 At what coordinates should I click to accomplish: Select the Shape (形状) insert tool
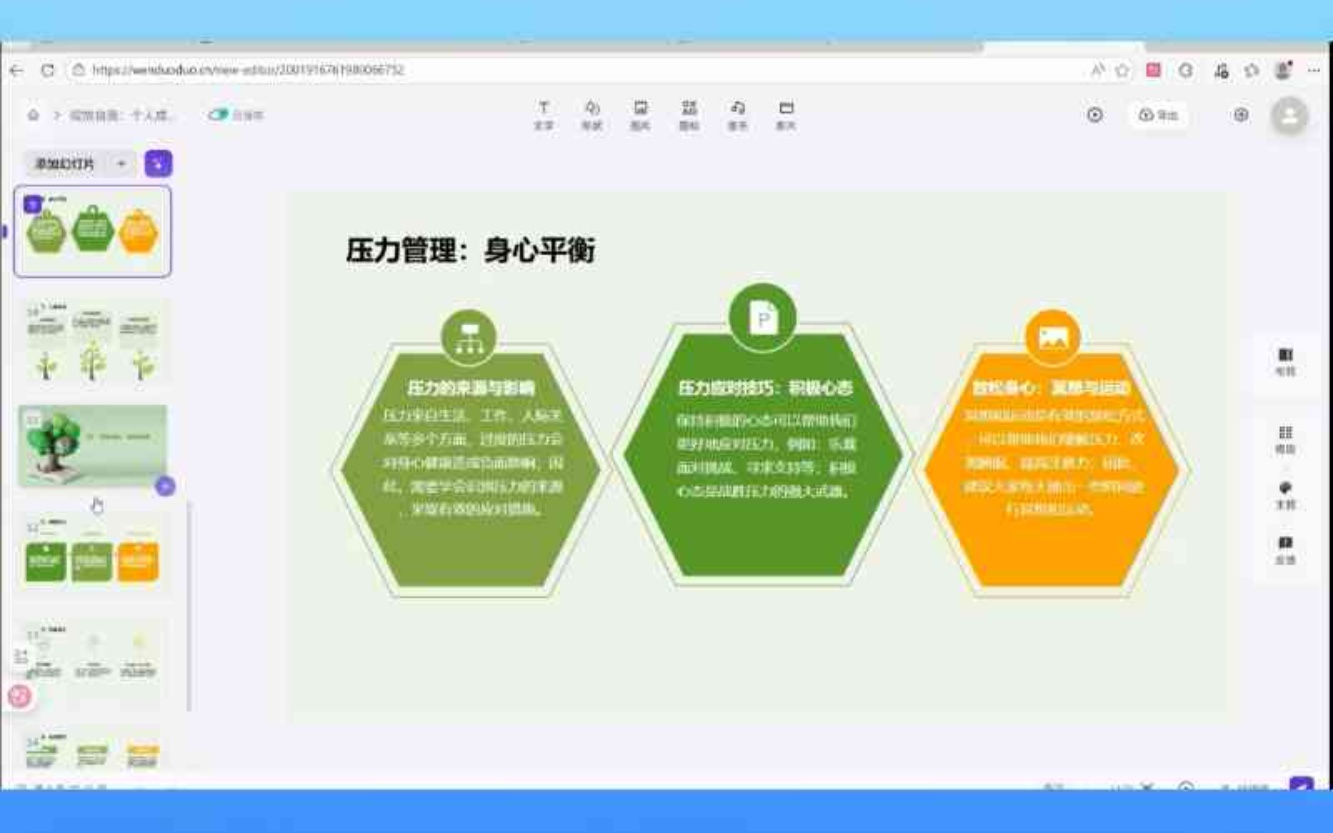click(x=592, y=115)
